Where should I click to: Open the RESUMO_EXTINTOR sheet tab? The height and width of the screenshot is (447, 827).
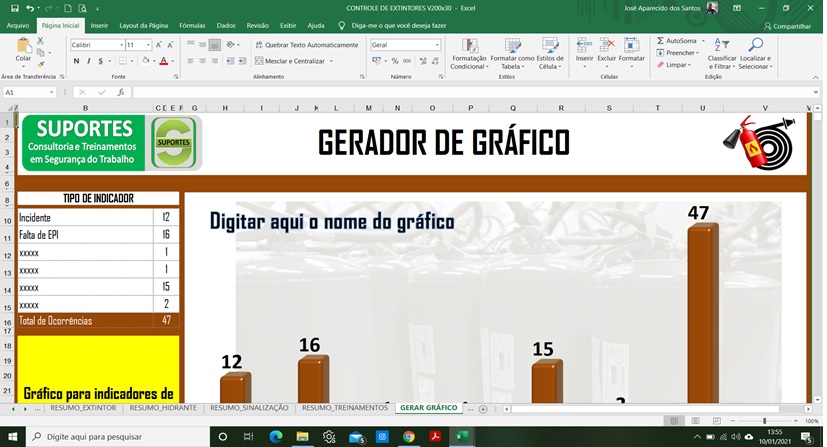(x=83, y=408)
